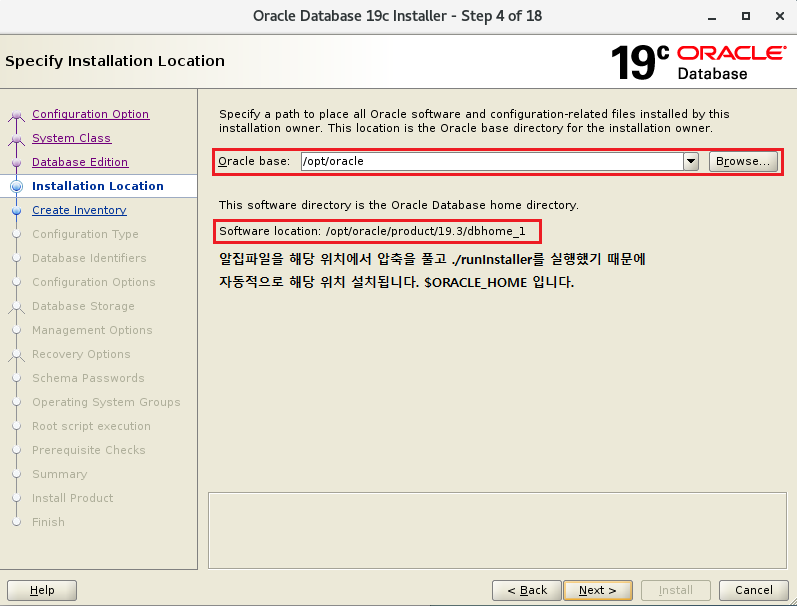Screen dimensions: 797x606
Task: Click the Install Product step label
Action: pyautogui.click(x=72, y=498)
